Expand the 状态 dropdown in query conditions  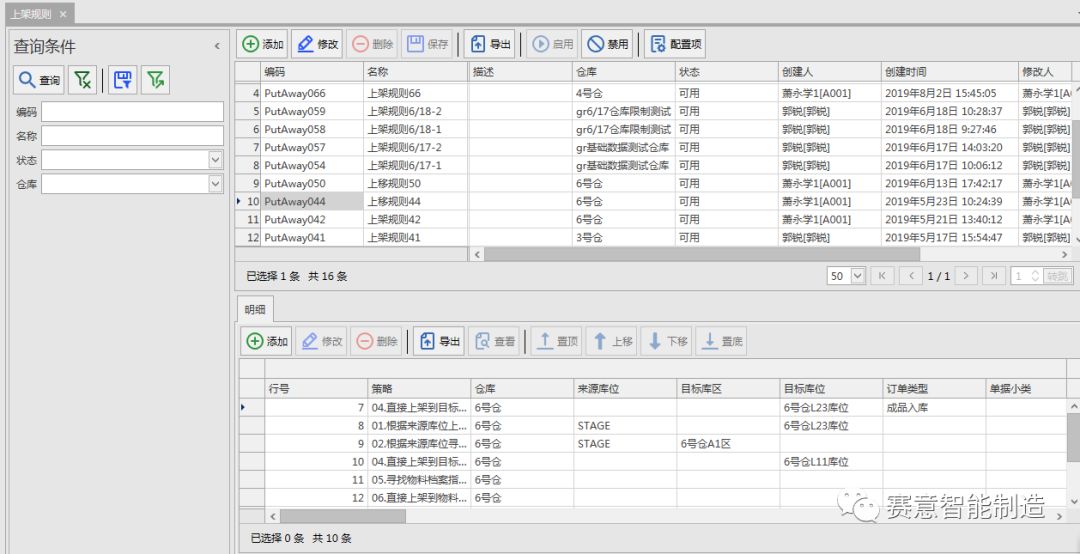pos(215,160)
